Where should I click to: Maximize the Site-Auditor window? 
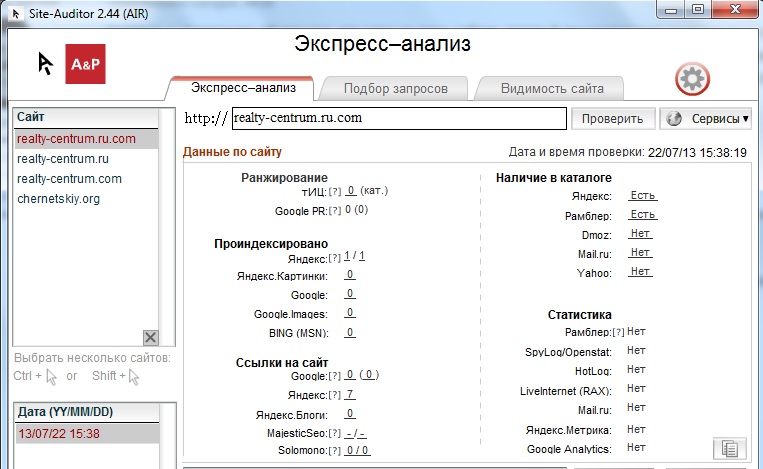point(698,10)
